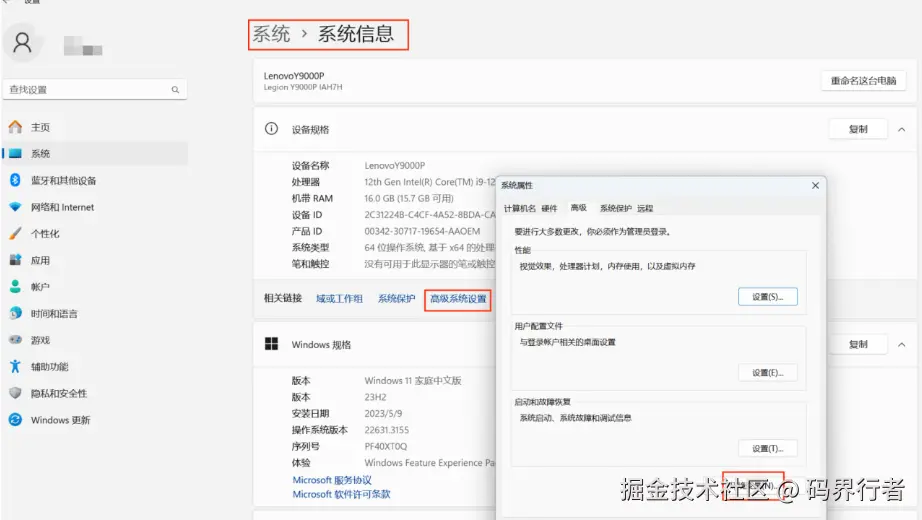922x520 pixels.
Task: Click 序列号 value PF40XT0Q
Action: coord(385,446)
